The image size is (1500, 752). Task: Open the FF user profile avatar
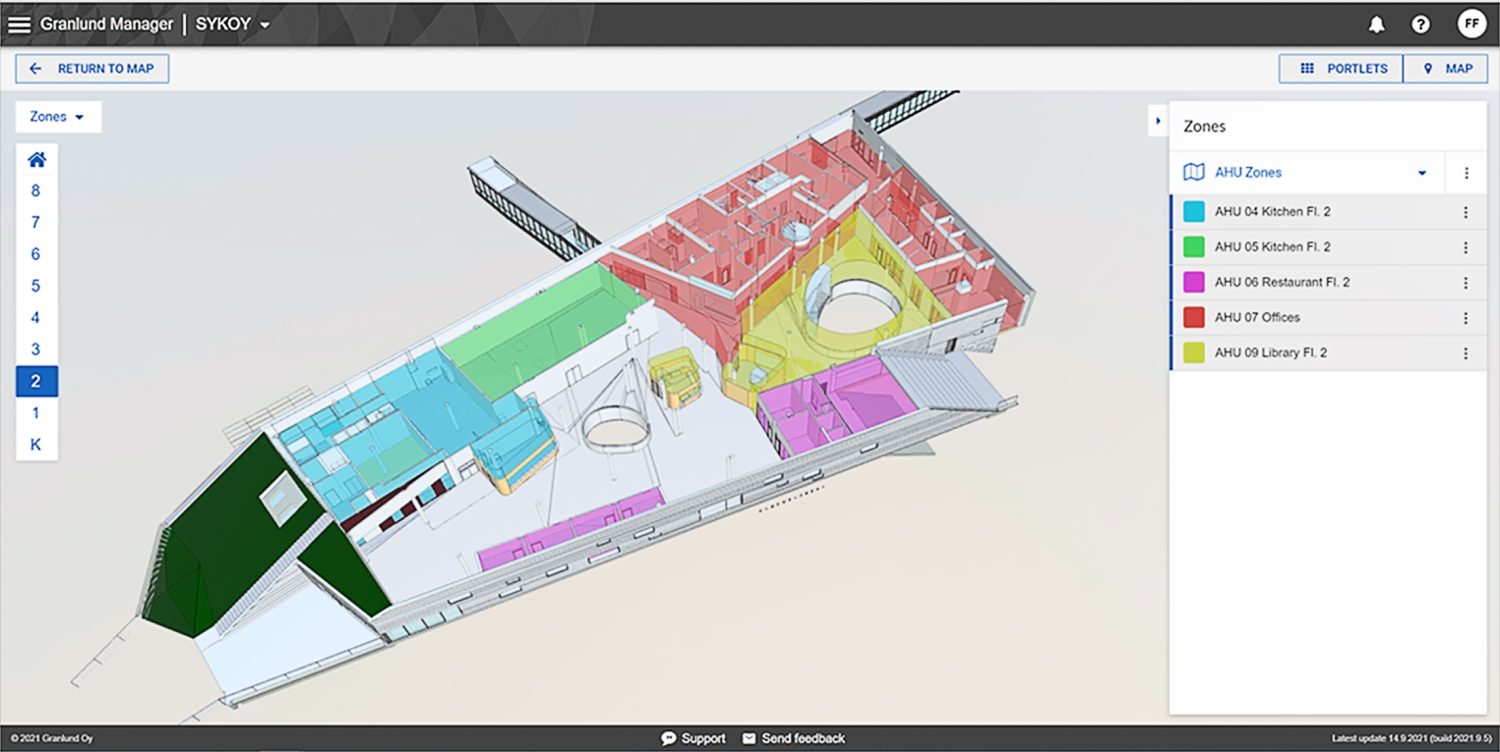[x=1471, y=24]
